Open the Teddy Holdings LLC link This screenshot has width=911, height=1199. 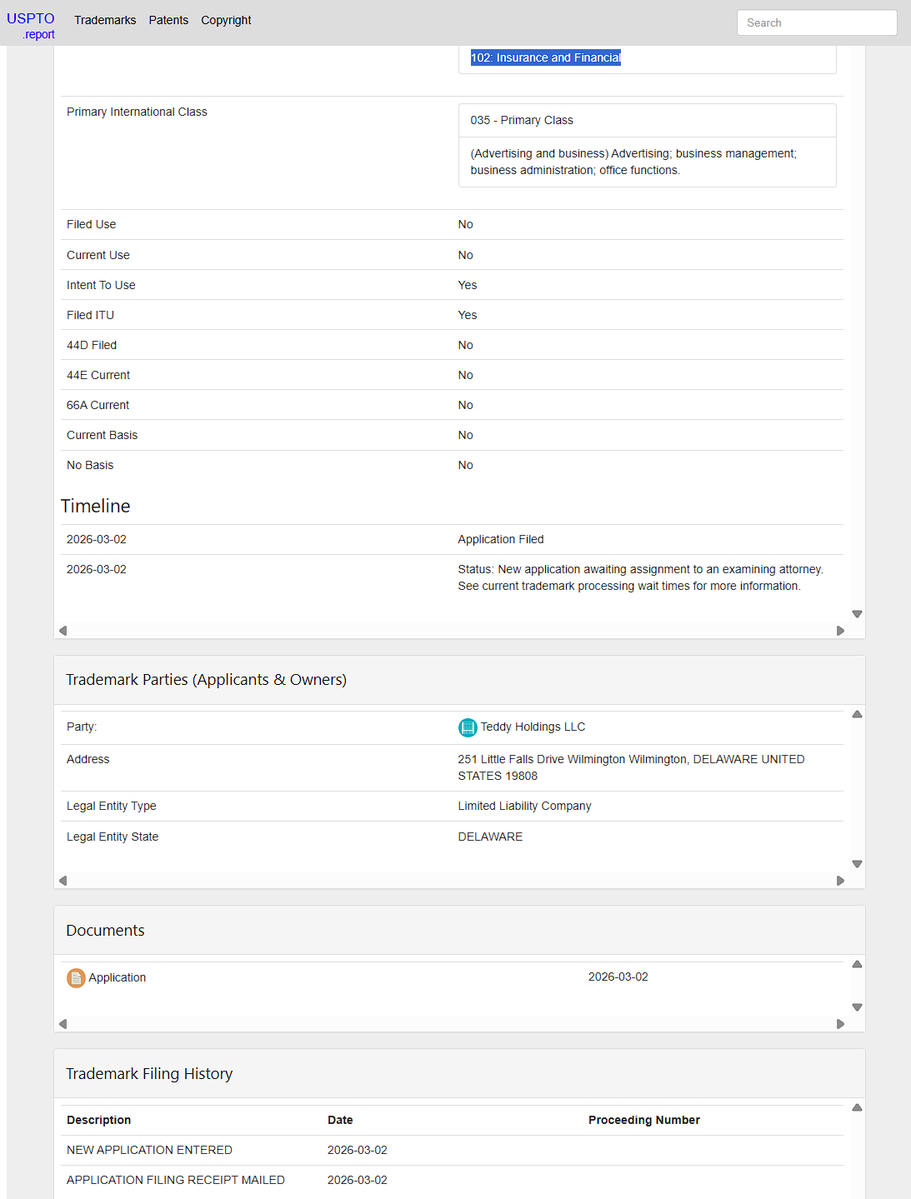(532, 726)
